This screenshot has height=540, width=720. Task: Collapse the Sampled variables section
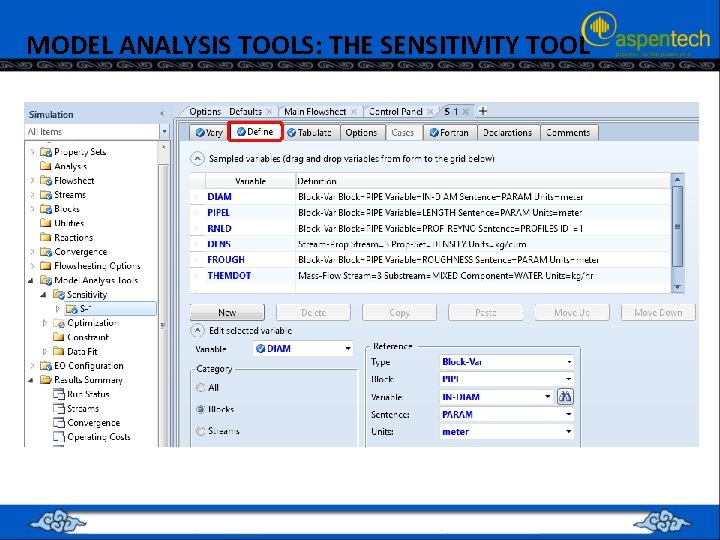pyautogui.click(x=197, y=159)
